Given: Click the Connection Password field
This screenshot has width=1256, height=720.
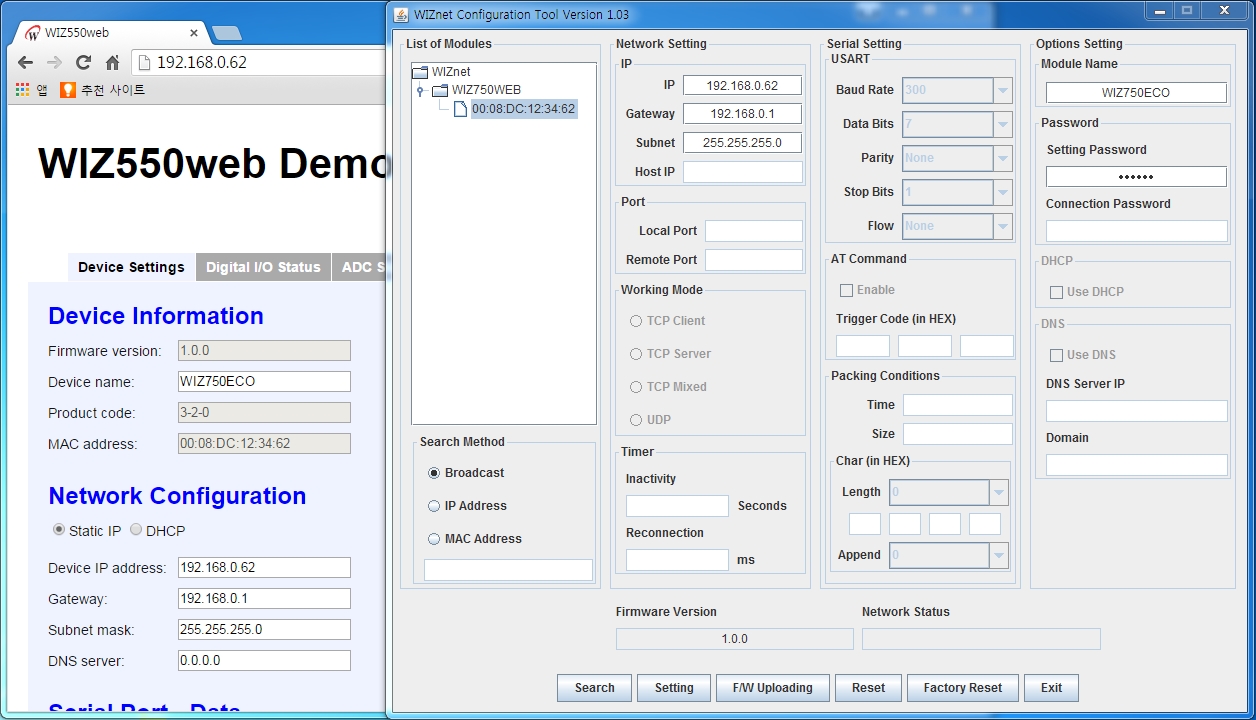Looking at the screenshot, I should click(x=1136, y=231).
